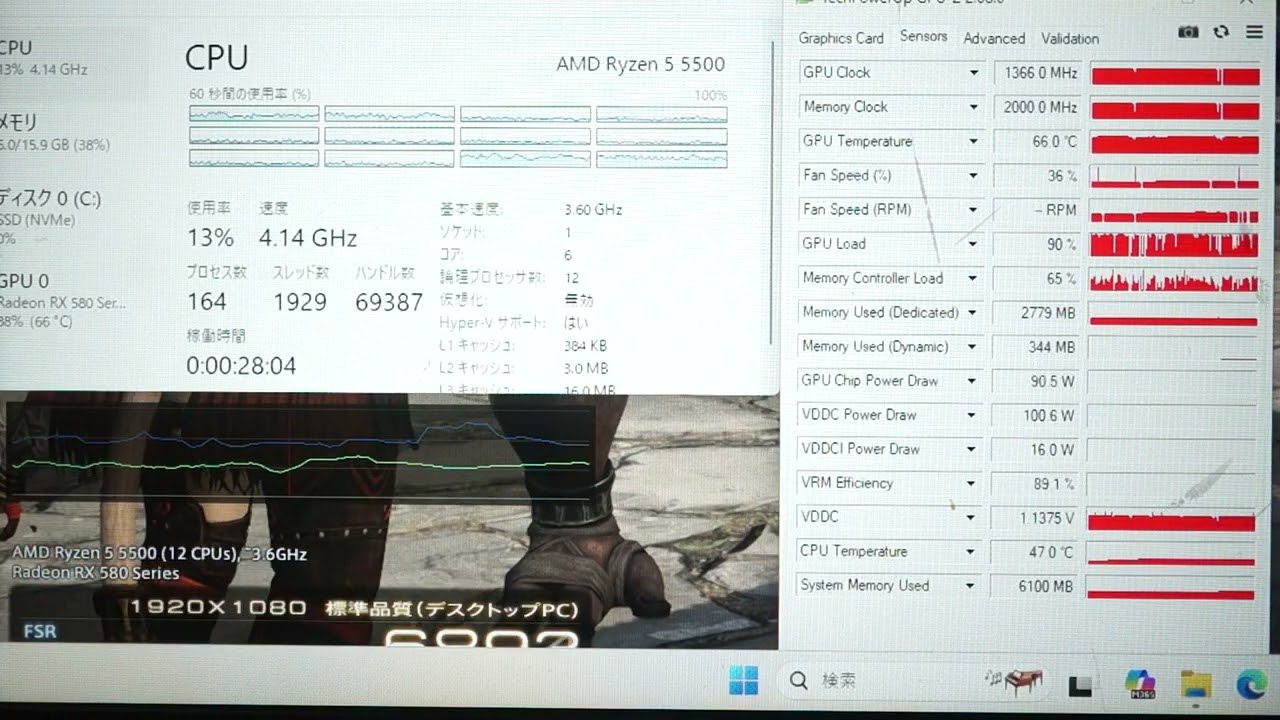Image resolution: width=1280 pixels, height=720 pixels.
Task: Open the VRM Efficiency sensor dropdown
Action: point(971,483)
